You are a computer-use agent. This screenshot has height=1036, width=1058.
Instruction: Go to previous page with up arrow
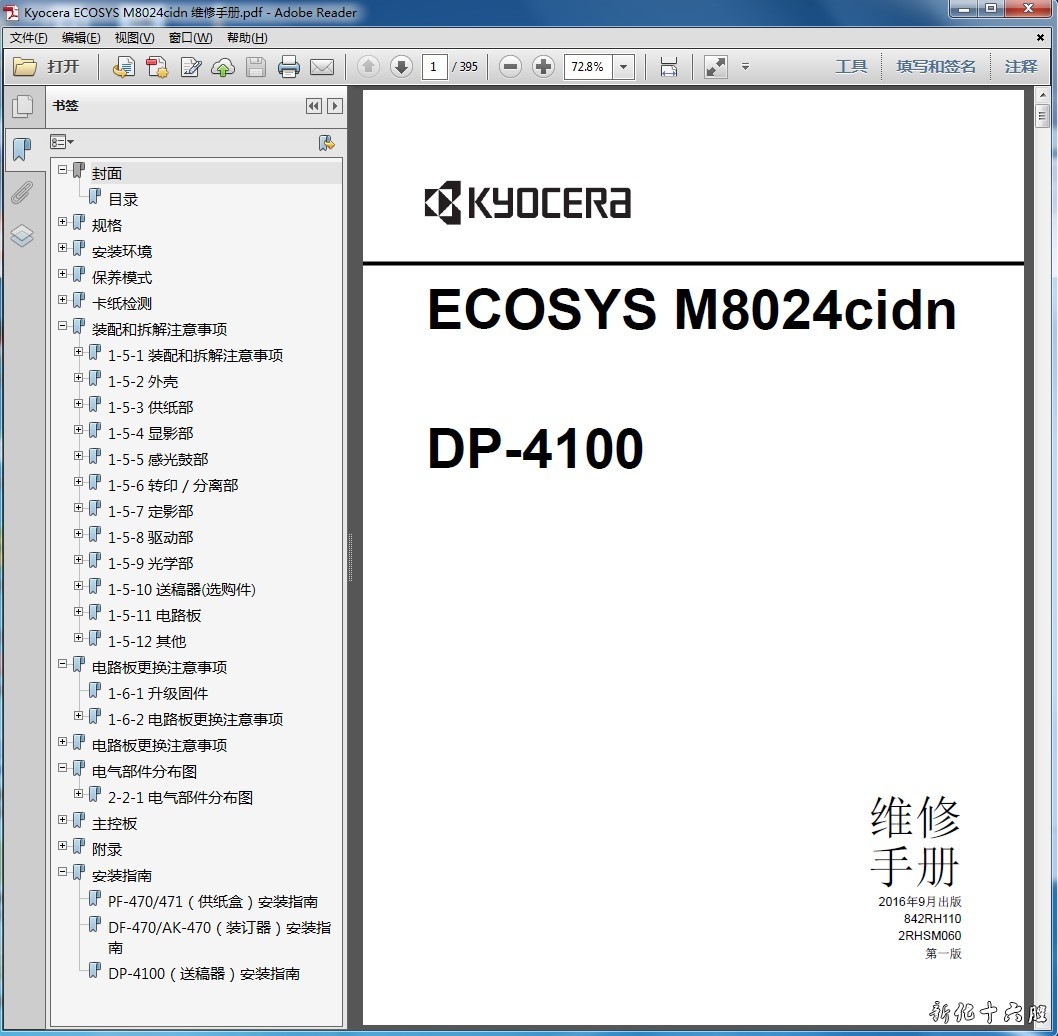click(x=368, y=67)
